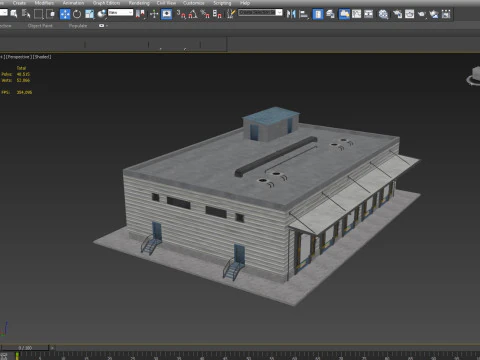Open the Civil View menu
The image size is (480, 360).
166,3
